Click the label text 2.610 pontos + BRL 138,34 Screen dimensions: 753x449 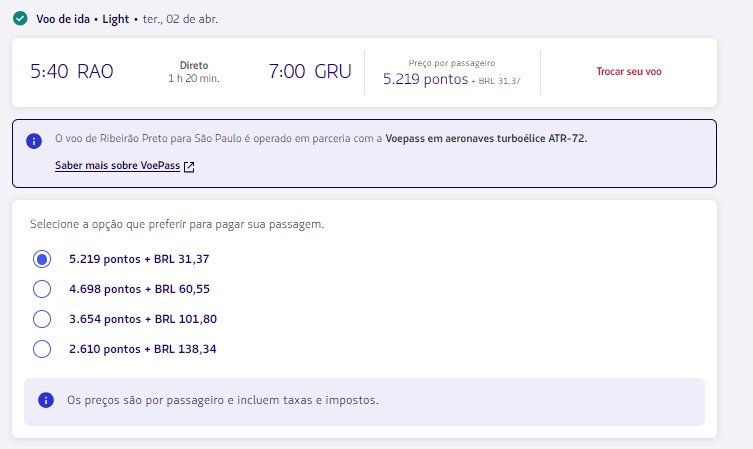click(x=142, y=349)
